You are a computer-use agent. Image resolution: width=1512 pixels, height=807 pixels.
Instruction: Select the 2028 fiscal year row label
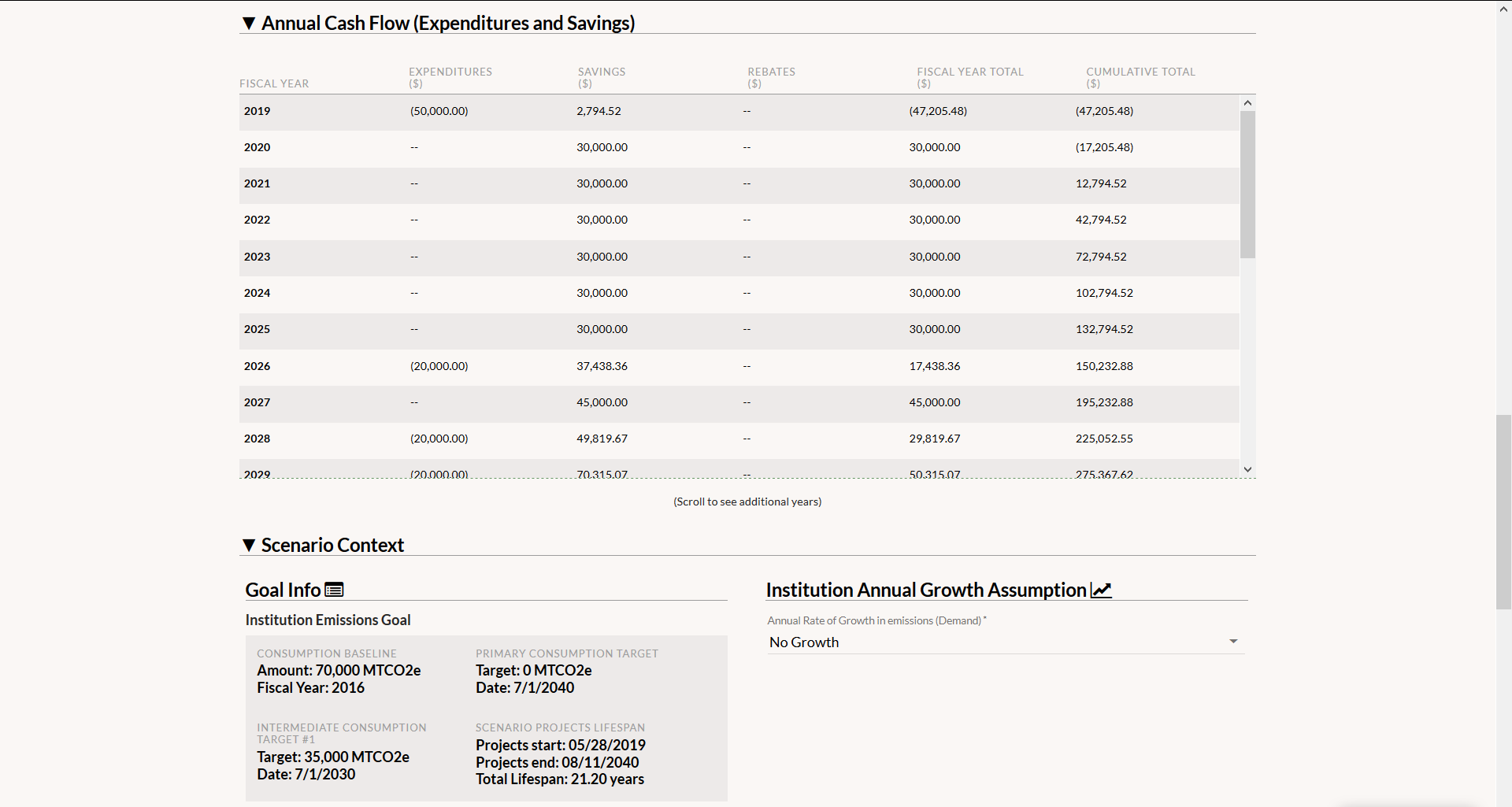(257, 439)
